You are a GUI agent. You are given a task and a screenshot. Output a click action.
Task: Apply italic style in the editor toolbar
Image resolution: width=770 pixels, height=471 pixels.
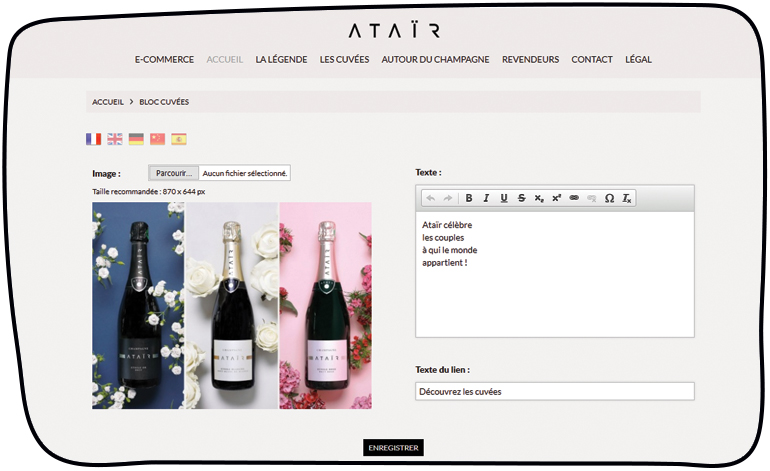tap(486, 198)
